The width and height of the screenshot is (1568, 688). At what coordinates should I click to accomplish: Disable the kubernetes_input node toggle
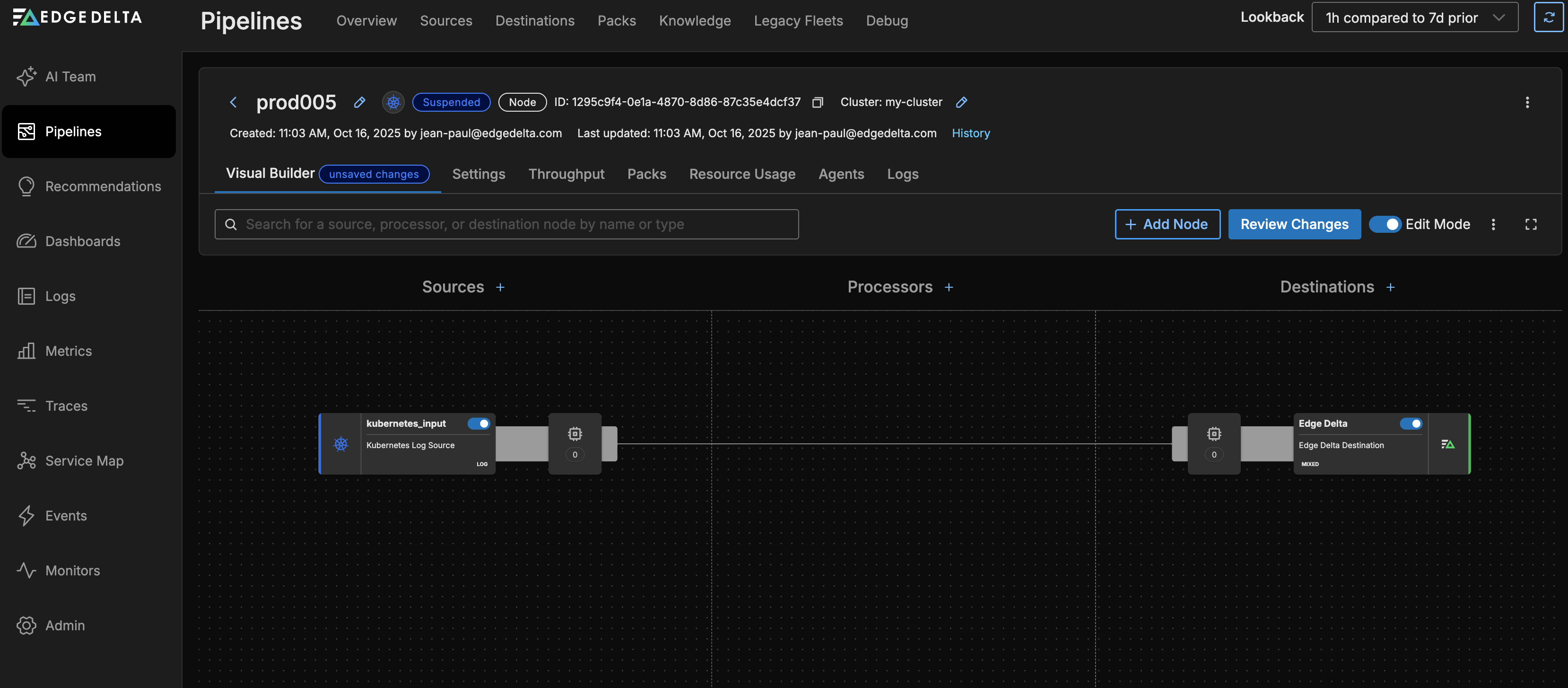(479, 424)
